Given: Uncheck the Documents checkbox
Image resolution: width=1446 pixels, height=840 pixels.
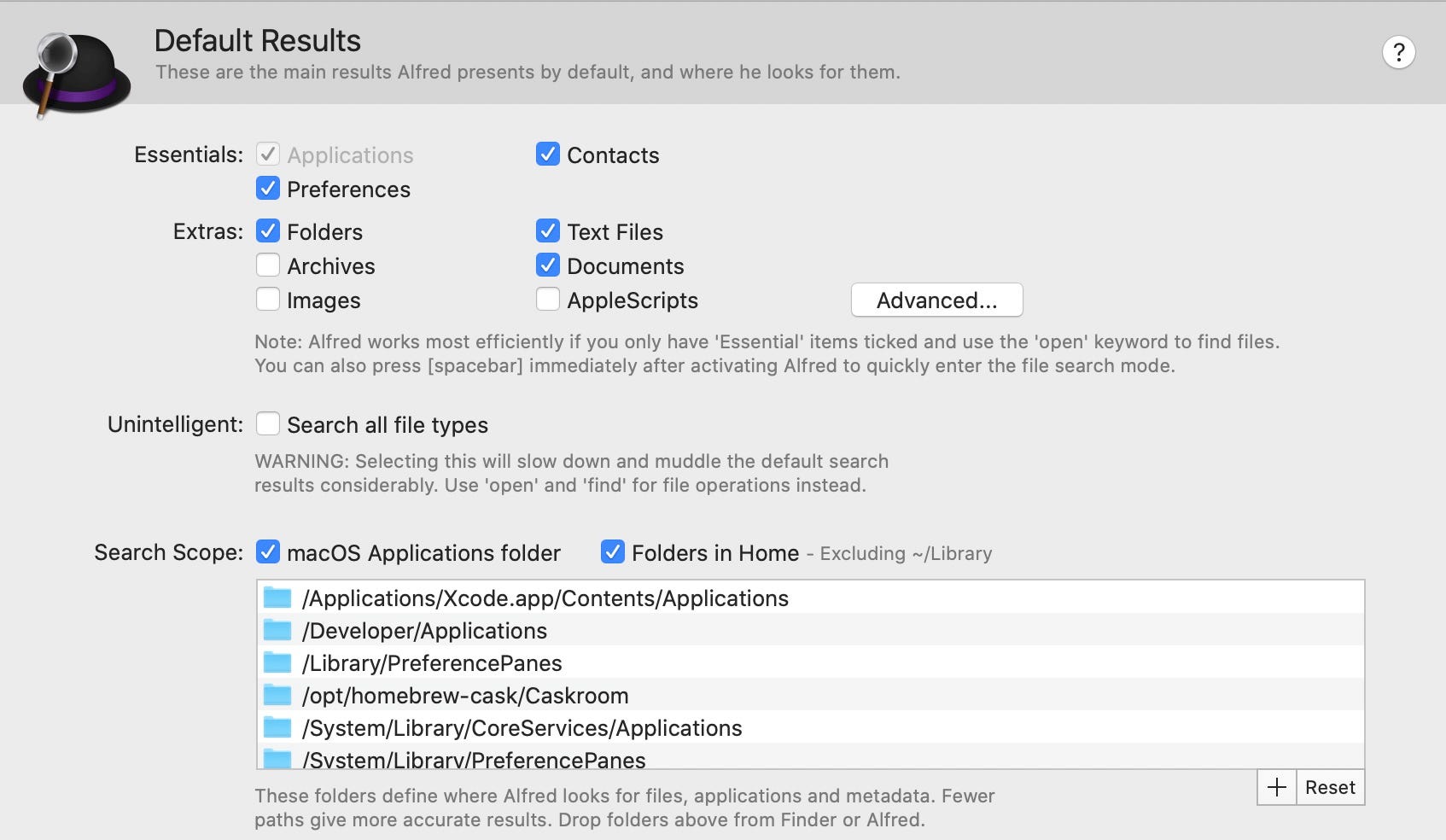Looking at the screenshot, I should 548,265.
